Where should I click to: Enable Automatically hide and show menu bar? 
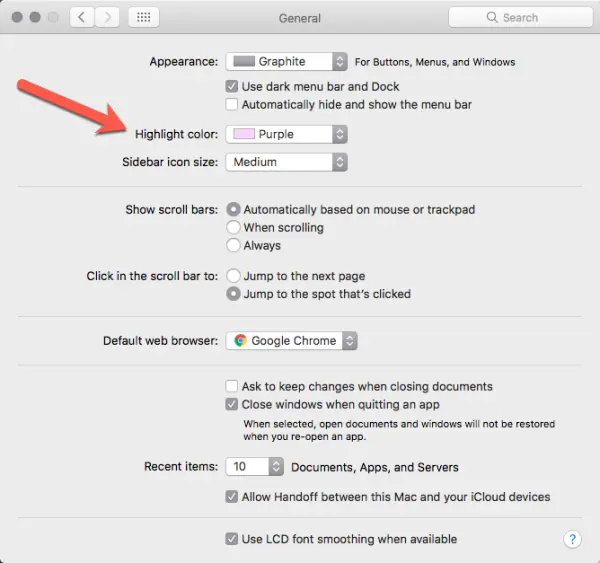(232, 104)
